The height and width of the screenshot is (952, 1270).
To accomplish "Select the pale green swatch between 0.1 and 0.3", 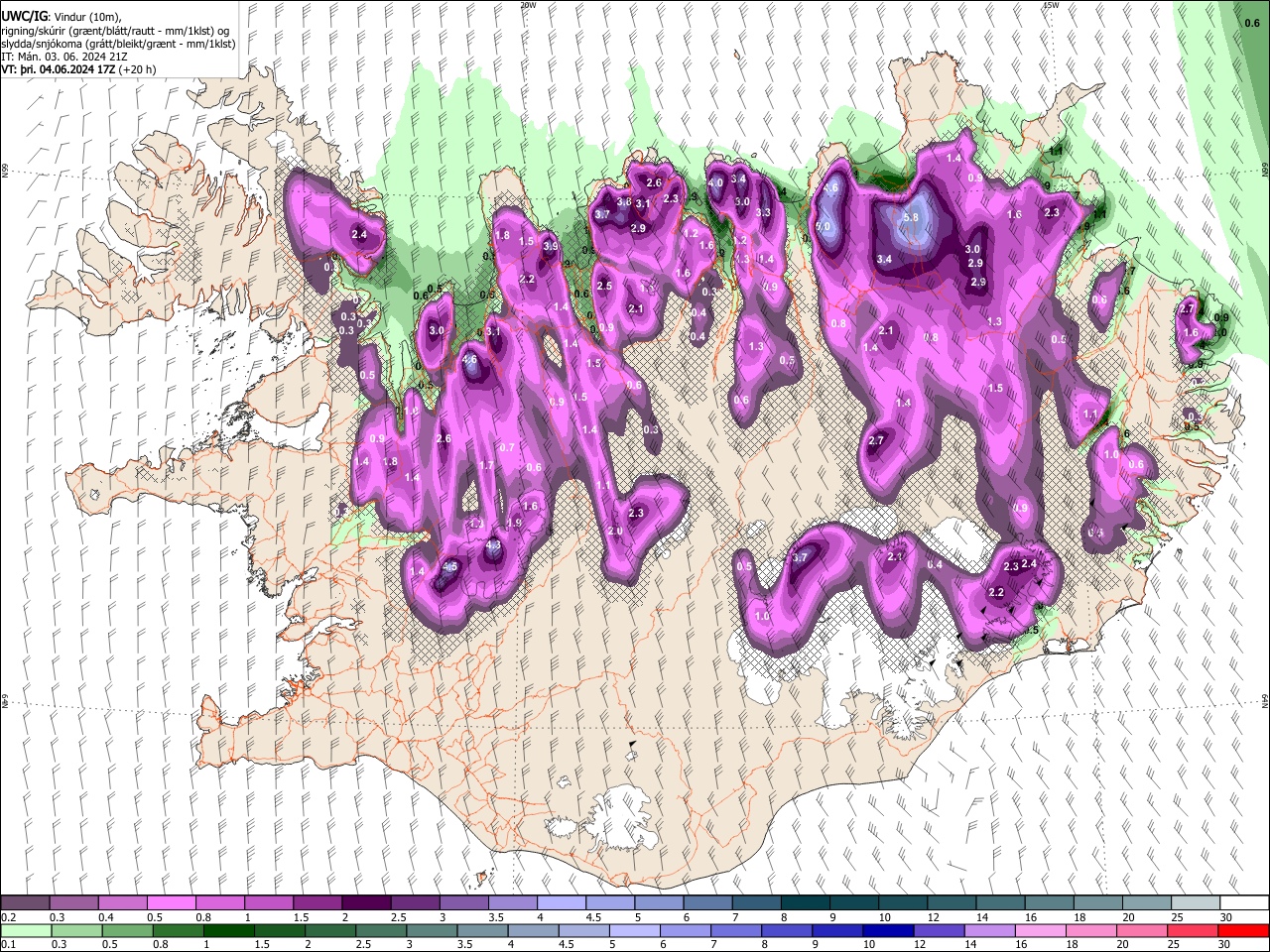I will coord(25,930).
